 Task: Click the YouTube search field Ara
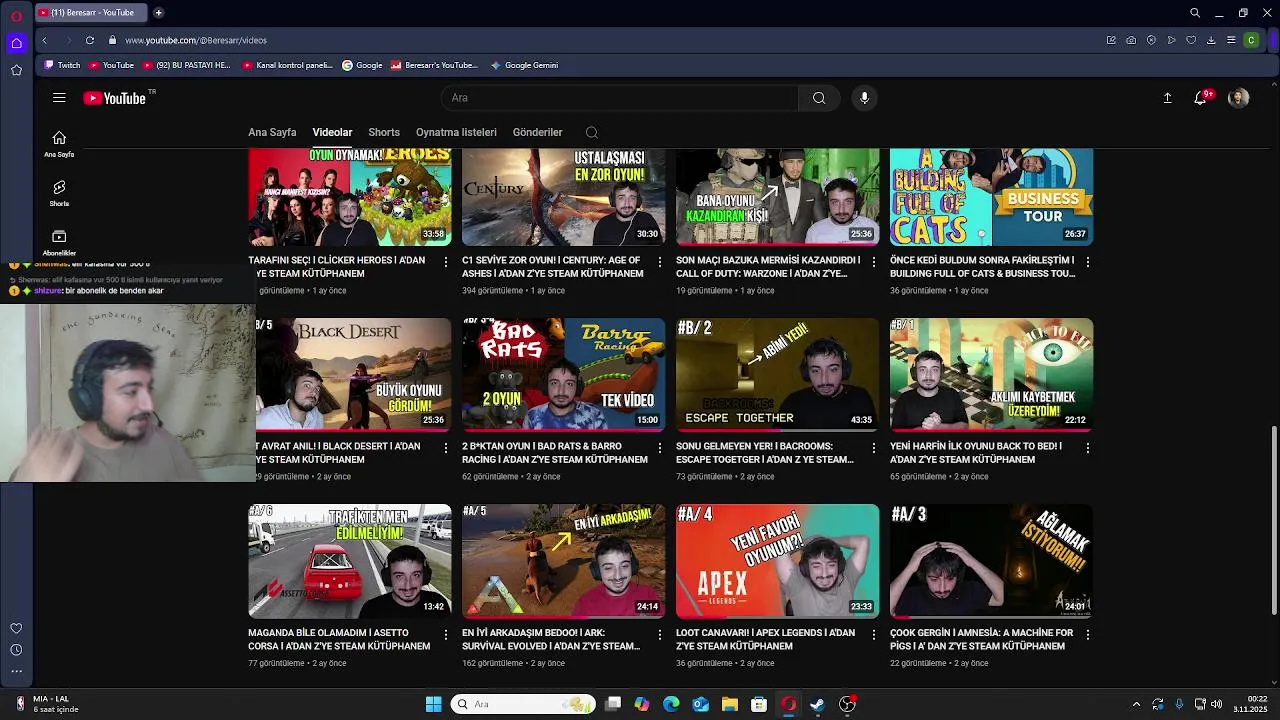[x=619, y=98]
